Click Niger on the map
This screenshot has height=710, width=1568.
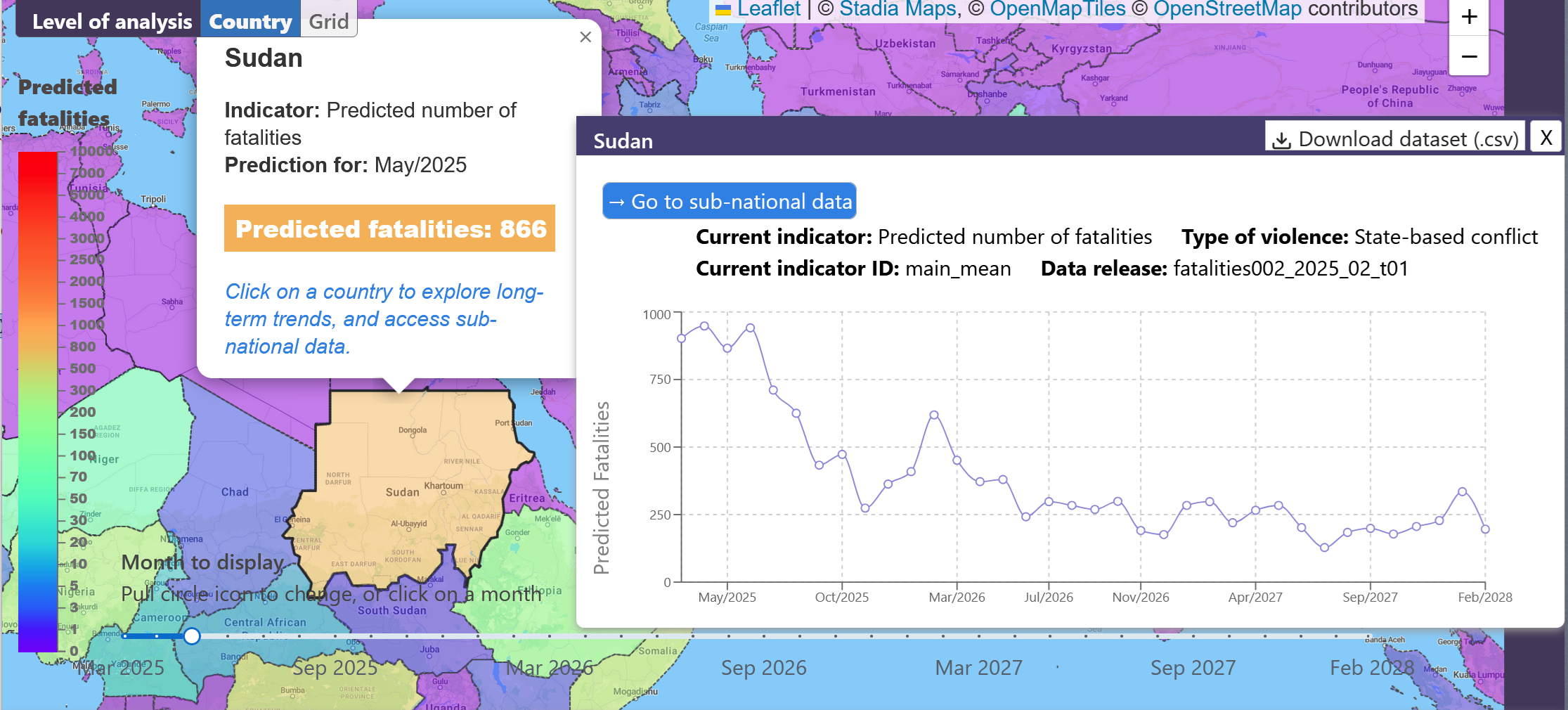(105, 459)
